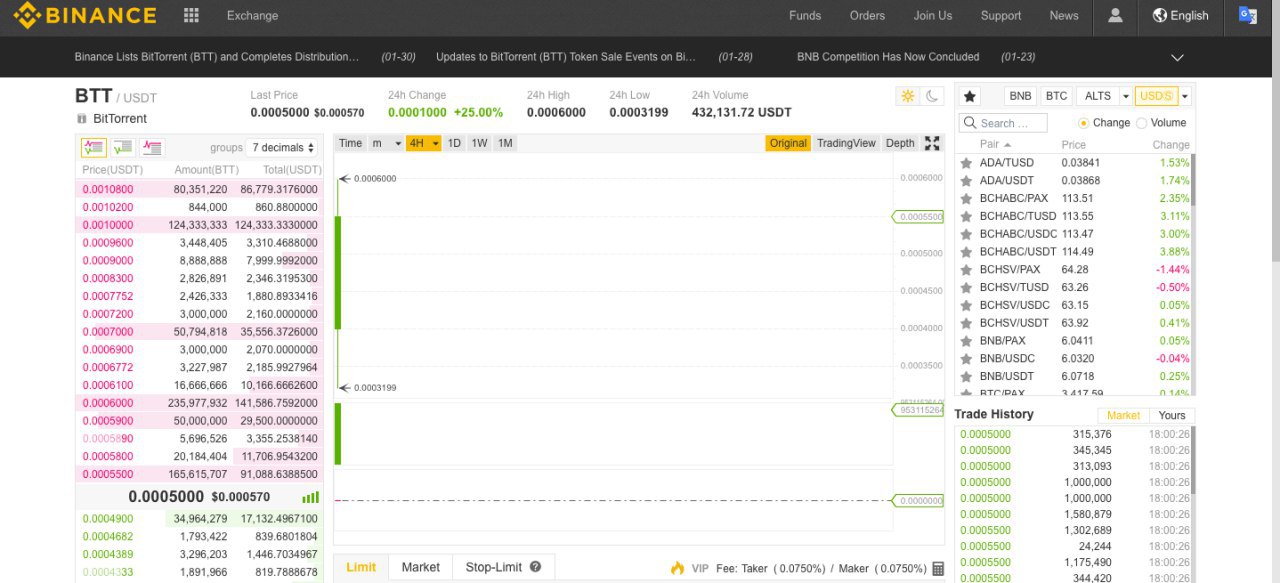Show Market trade history tab
The height and width of the screenshot is (583, 1280).
pos(1123,415)
